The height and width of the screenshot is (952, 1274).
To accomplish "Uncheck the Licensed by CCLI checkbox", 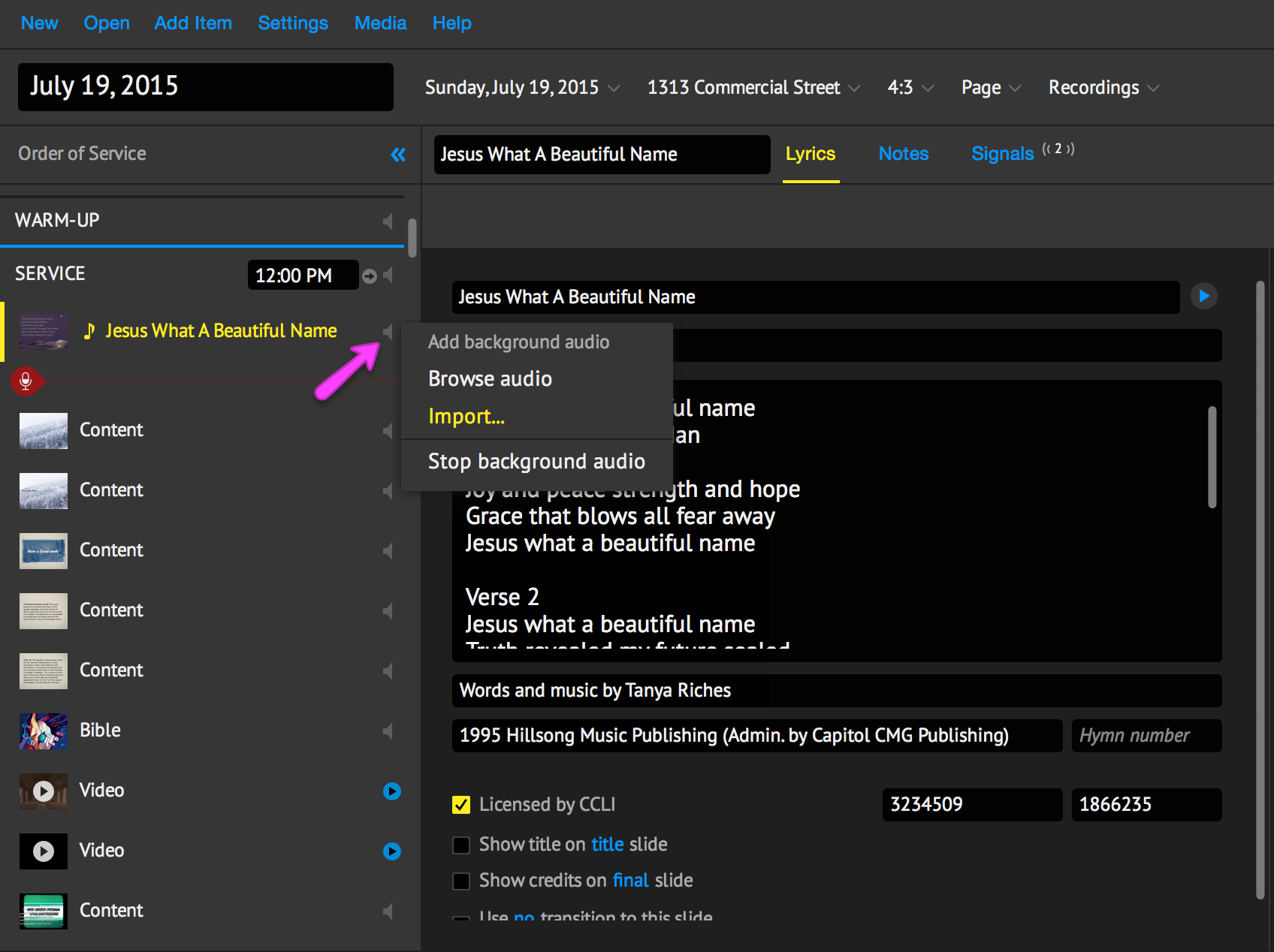I will click(x=461, y=805).
